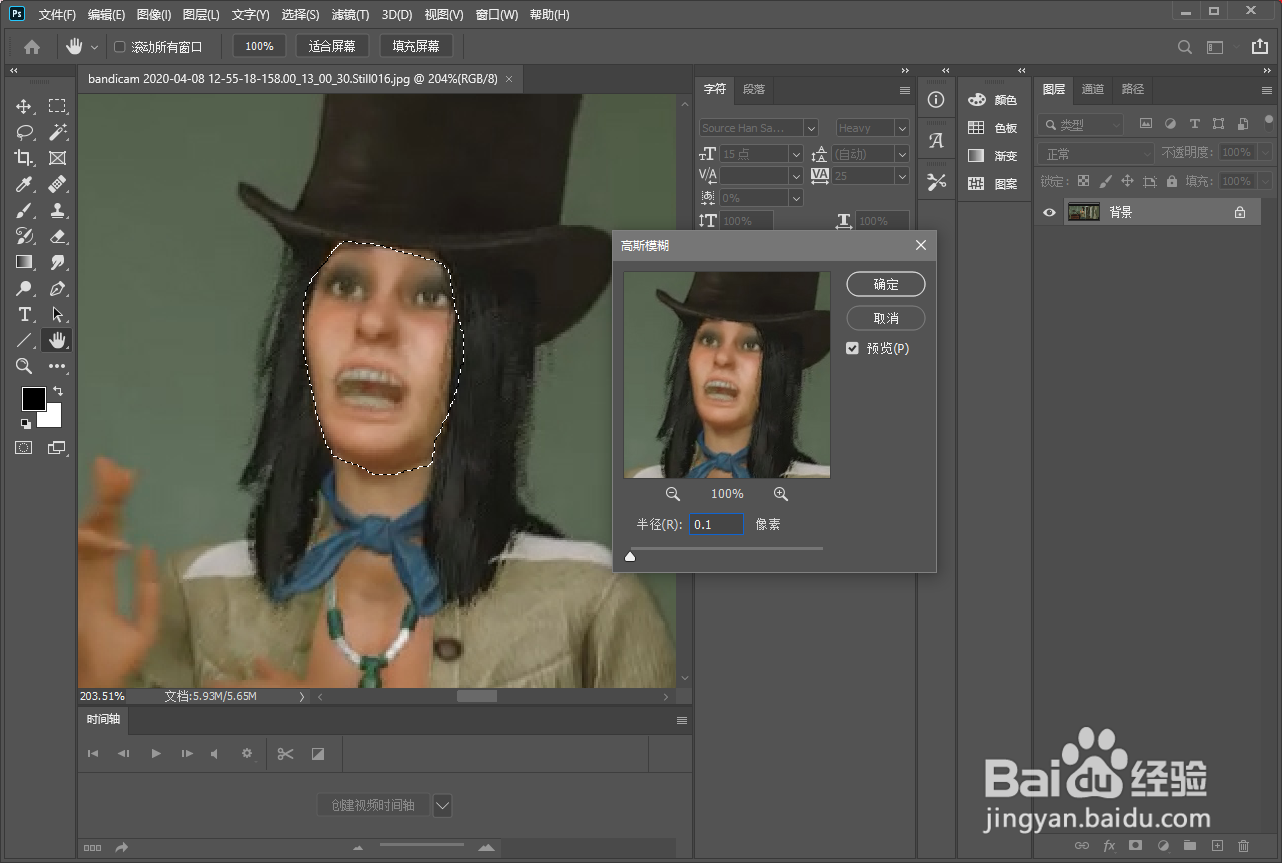Expand the create video timeline dropdown arrow
Image resolution: width=1282 pixels, height=863 pixels.
click(443, 805)
